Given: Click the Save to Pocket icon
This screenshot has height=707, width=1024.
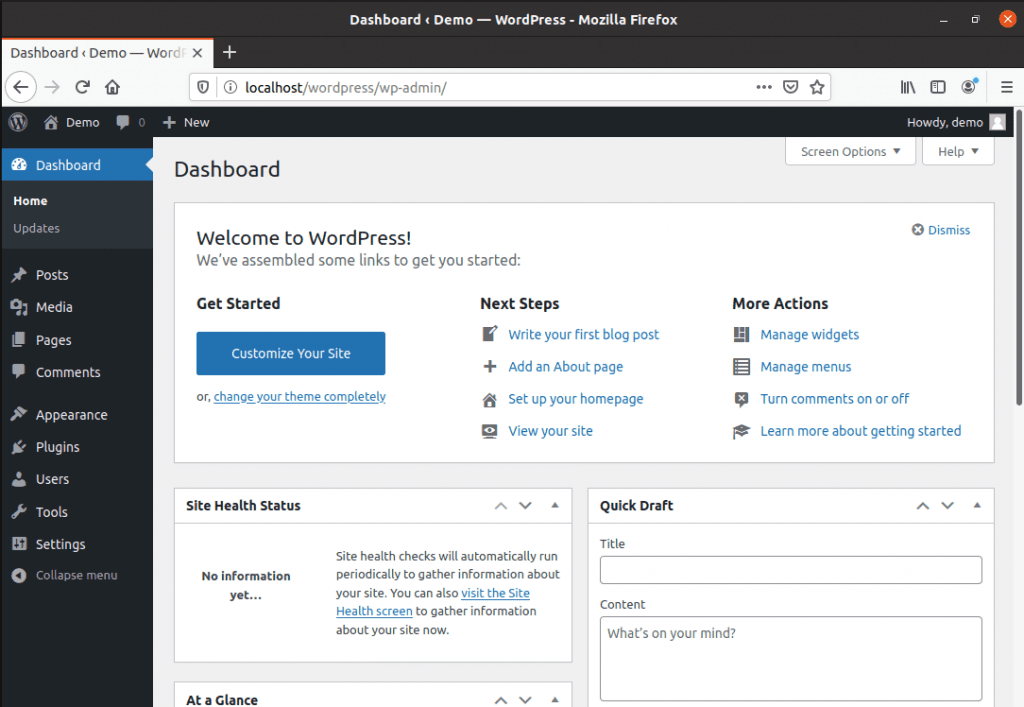Looking at the screenshot, I should [790, 87].
